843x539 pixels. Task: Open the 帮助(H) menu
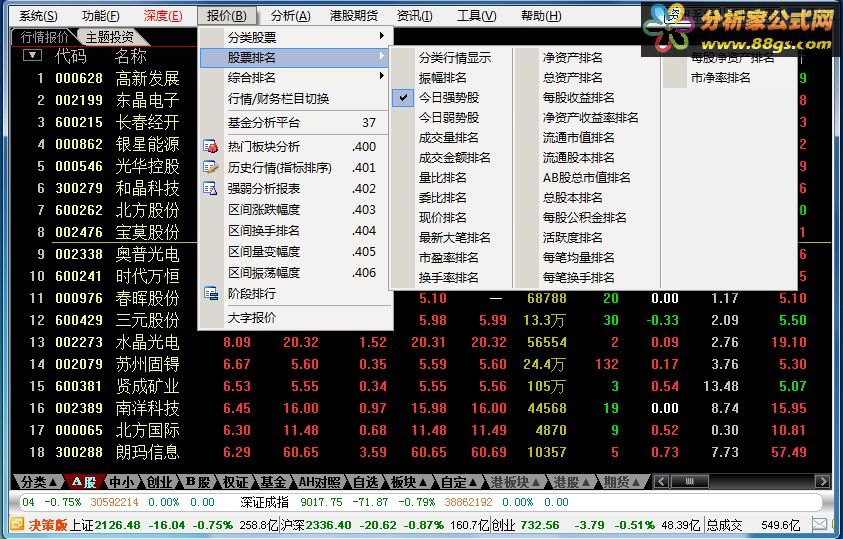541,16
